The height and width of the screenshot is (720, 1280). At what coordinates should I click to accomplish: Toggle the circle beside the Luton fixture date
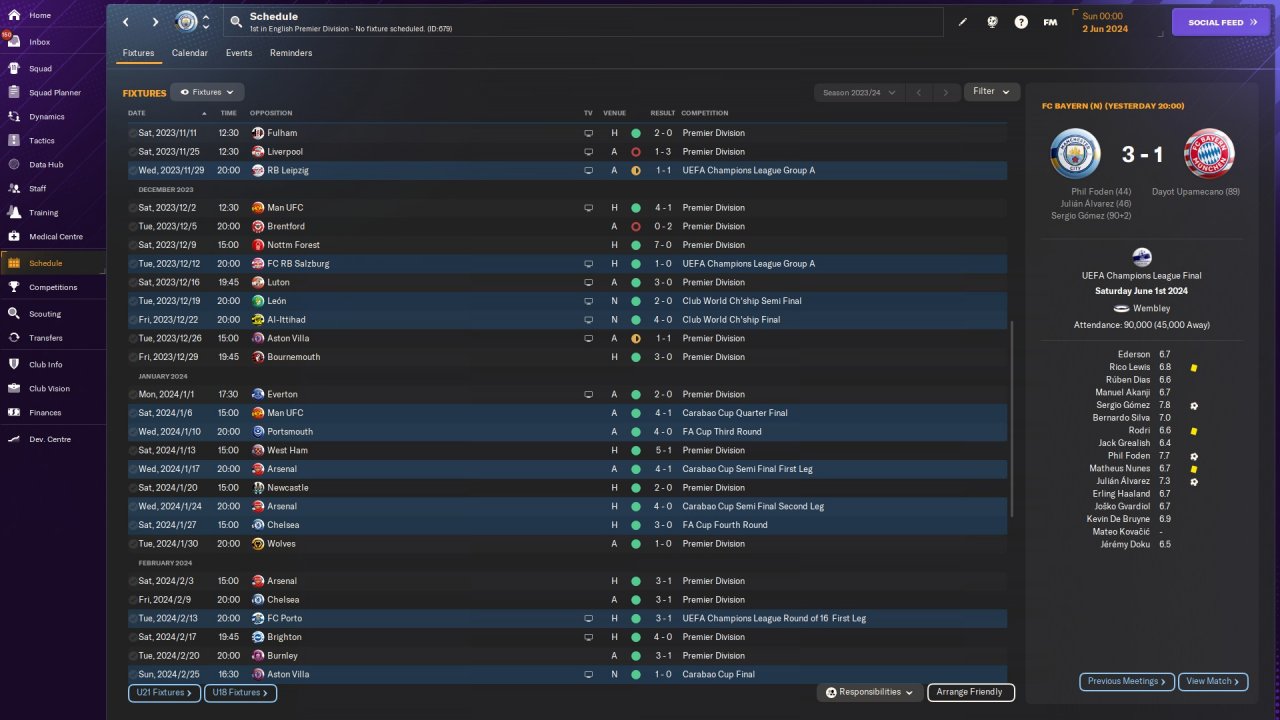[133, 283]
